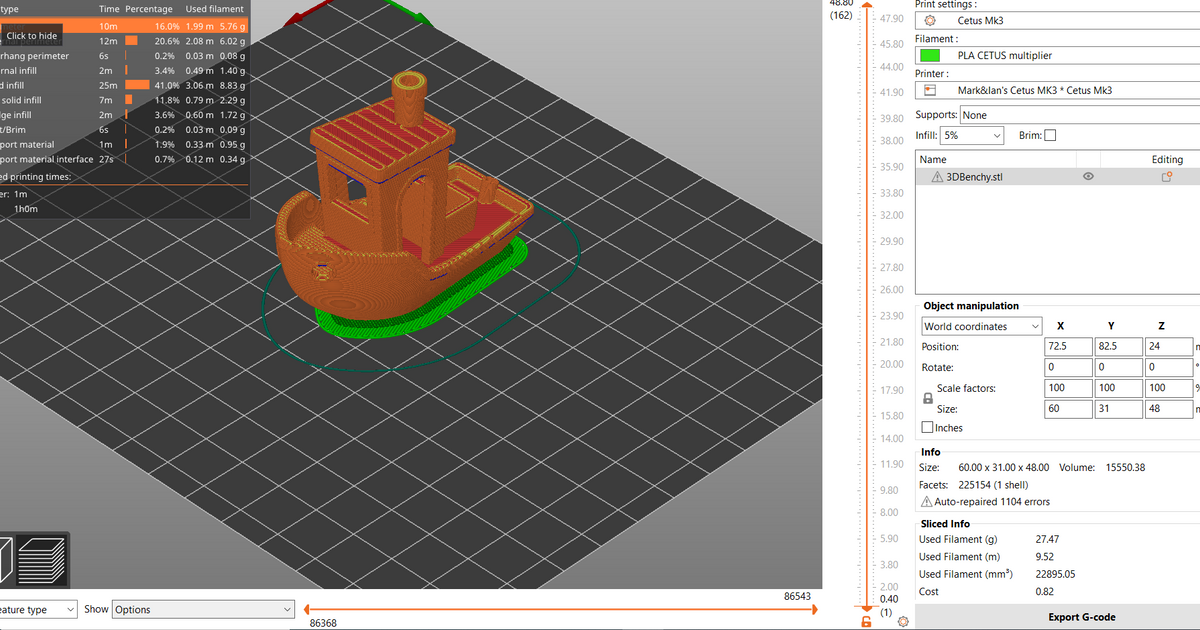The image size is (1200, 630).
Task: Click the Show Options combo box
Action: pos(203,609)
